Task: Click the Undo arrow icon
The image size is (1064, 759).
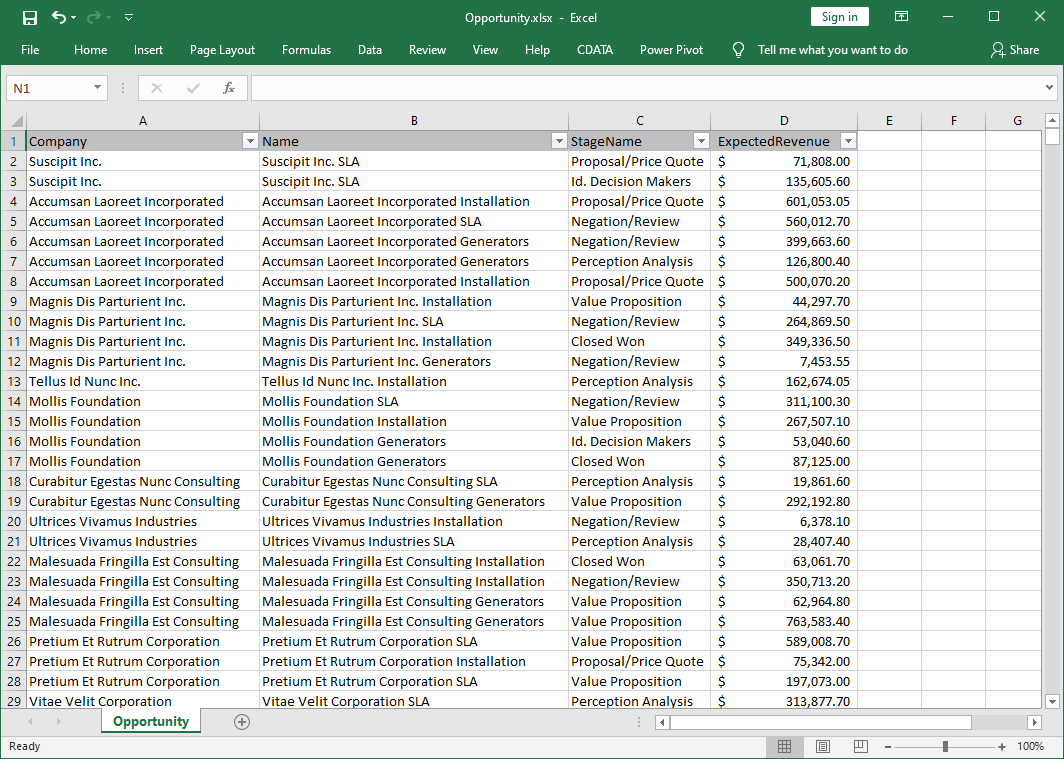Action: click(x=59, y=17)
